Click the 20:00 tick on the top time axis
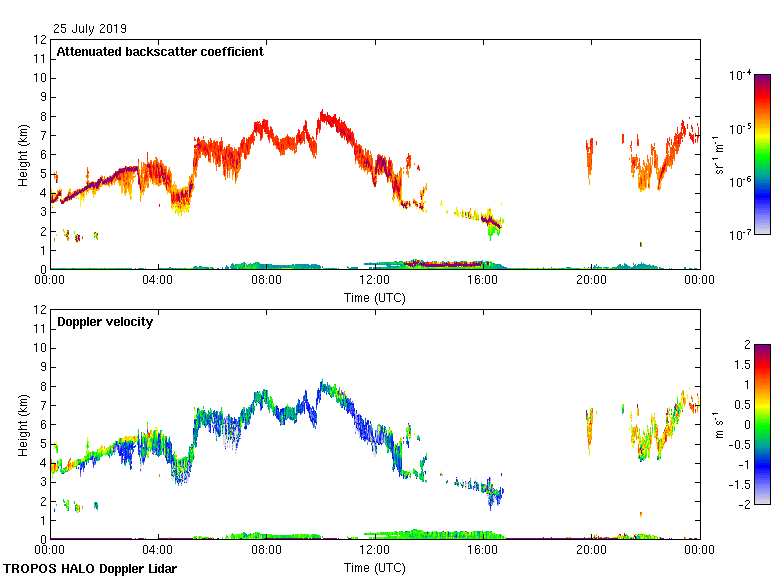Viewport: 780px width, 580px height. coord(591,281)
